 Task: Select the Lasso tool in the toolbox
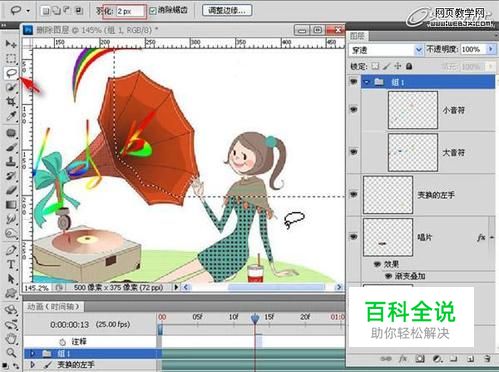(x=11, y=73)
